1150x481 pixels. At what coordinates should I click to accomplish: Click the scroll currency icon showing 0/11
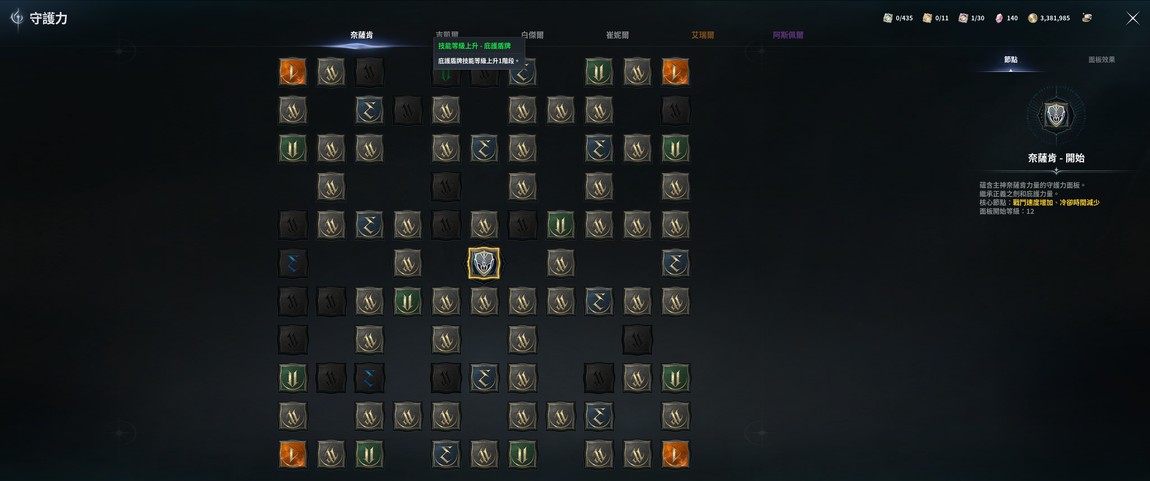927,18
